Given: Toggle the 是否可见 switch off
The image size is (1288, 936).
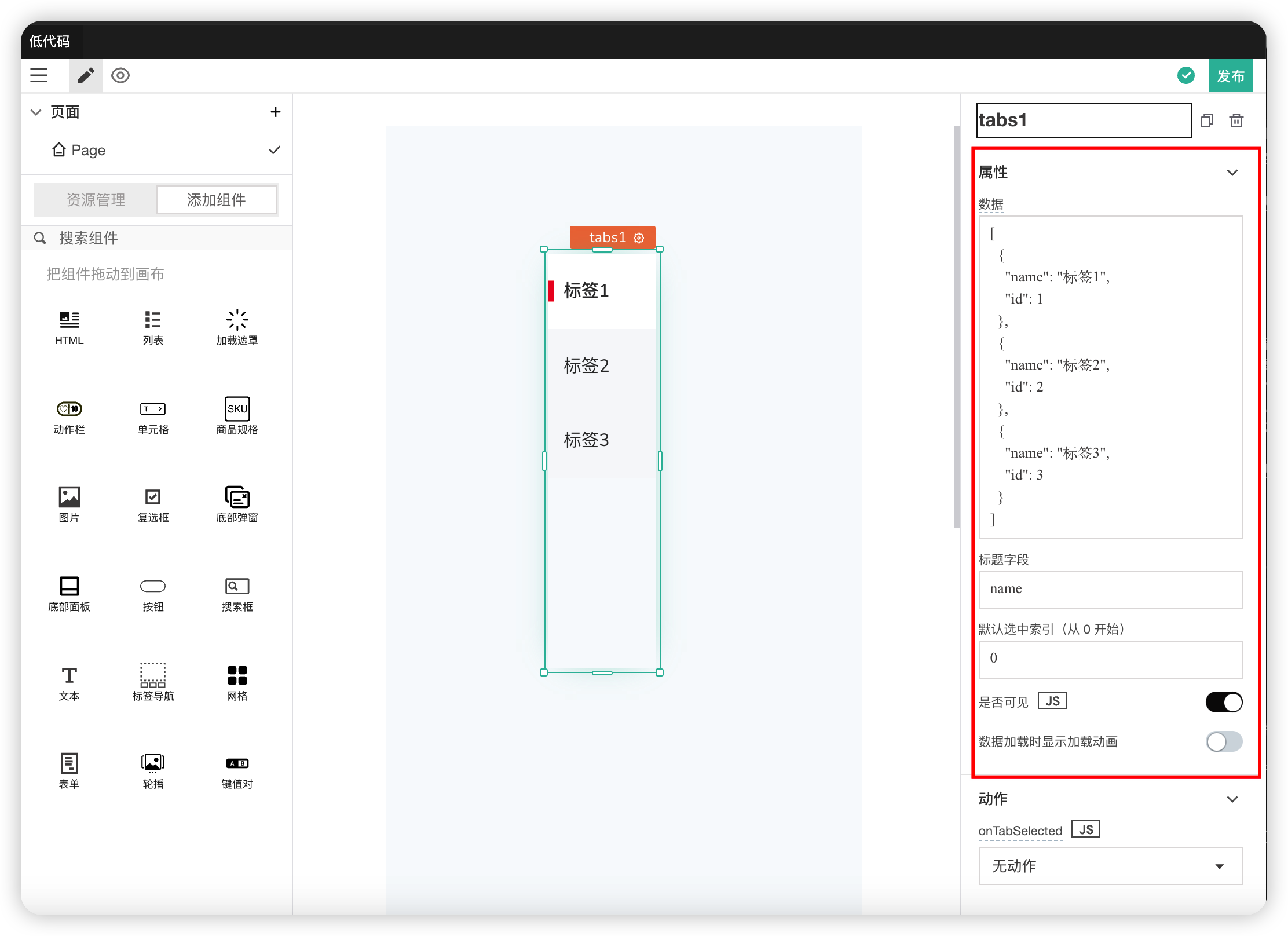Looking at the screenshot, I should pos(1224,702).
